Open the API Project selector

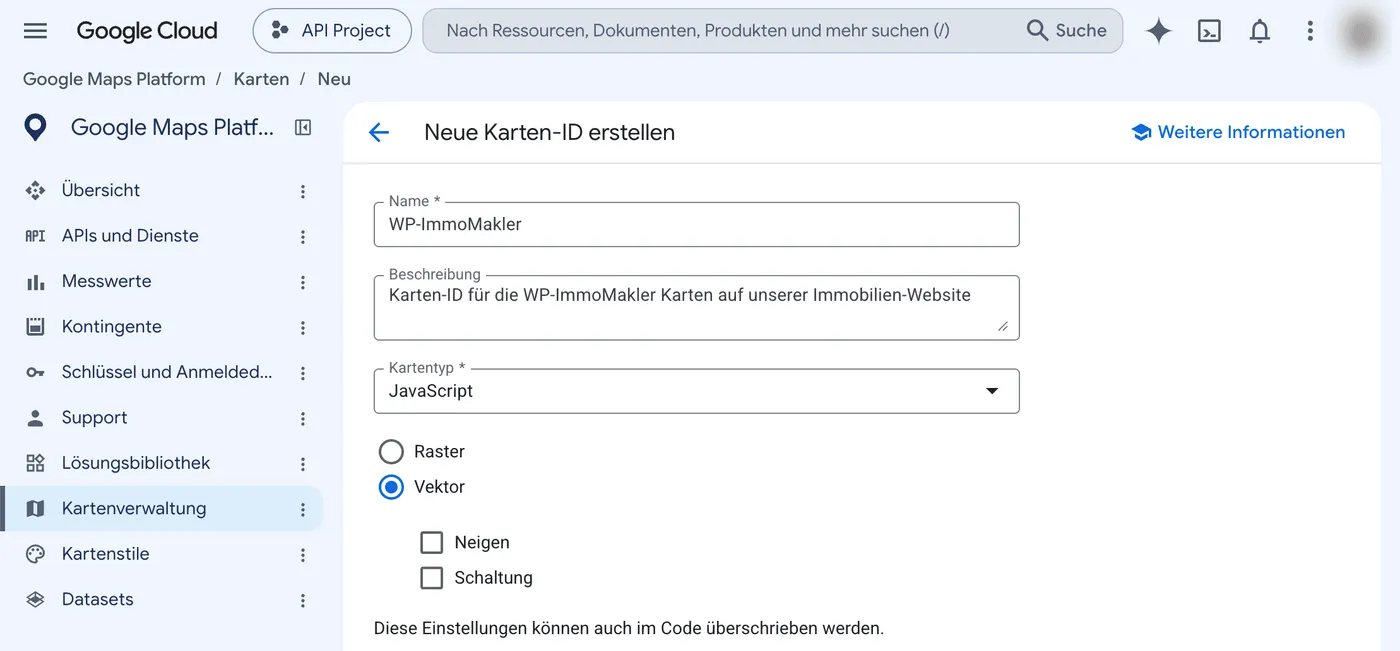332,31
